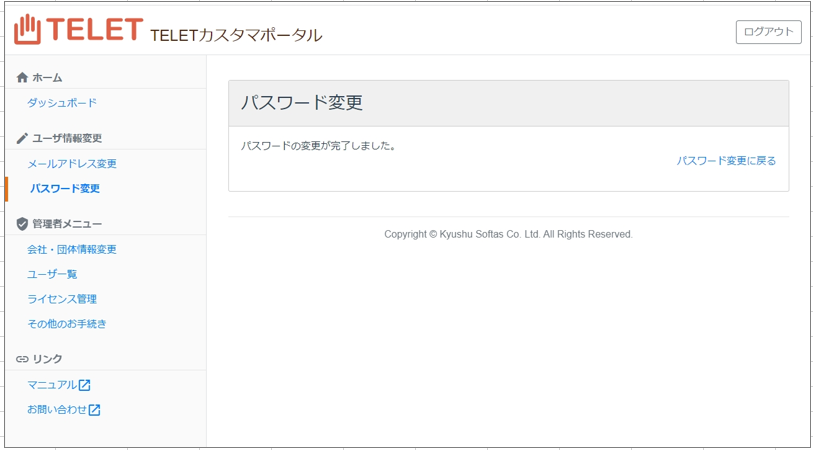This screenshot has width=813, height=450.
Task: Click the 管理者メニュー section header
Action: [67, 224]
